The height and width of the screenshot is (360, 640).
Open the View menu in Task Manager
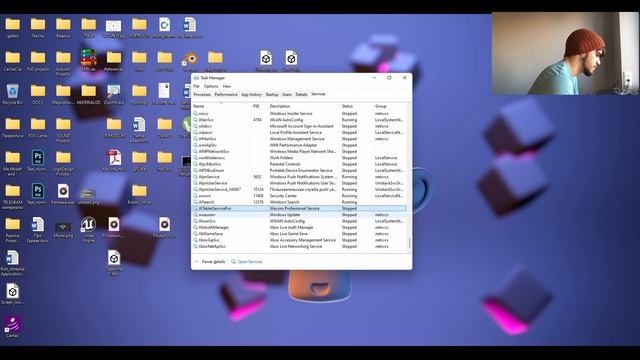(x=227, y=86)
